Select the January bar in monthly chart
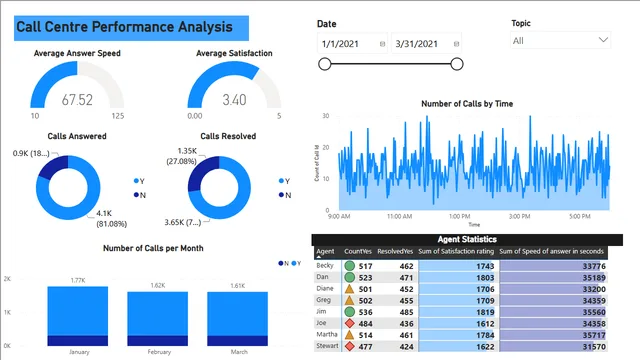The image size is (640, 360). click(x=78, y=316)
